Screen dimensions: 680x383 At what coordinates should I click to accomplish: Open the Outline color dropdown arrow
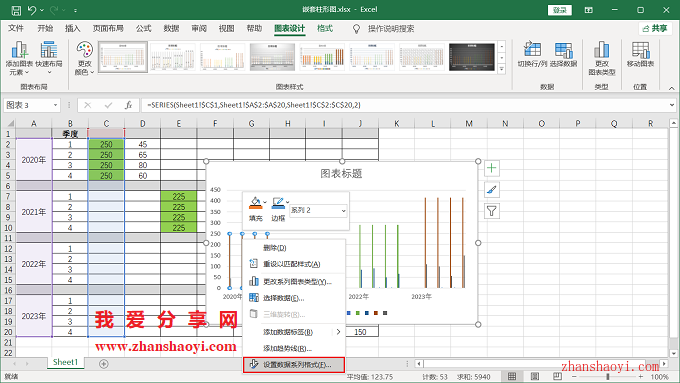coord(287,202)
